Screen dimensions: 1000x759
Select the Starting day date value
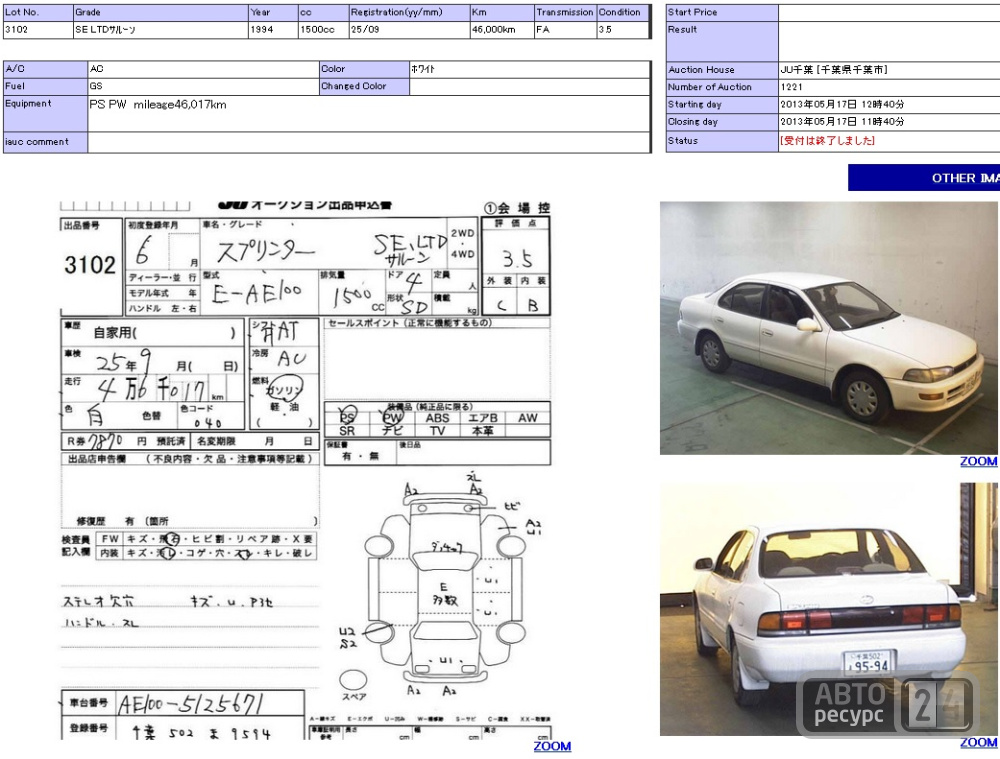coord(842,104)
